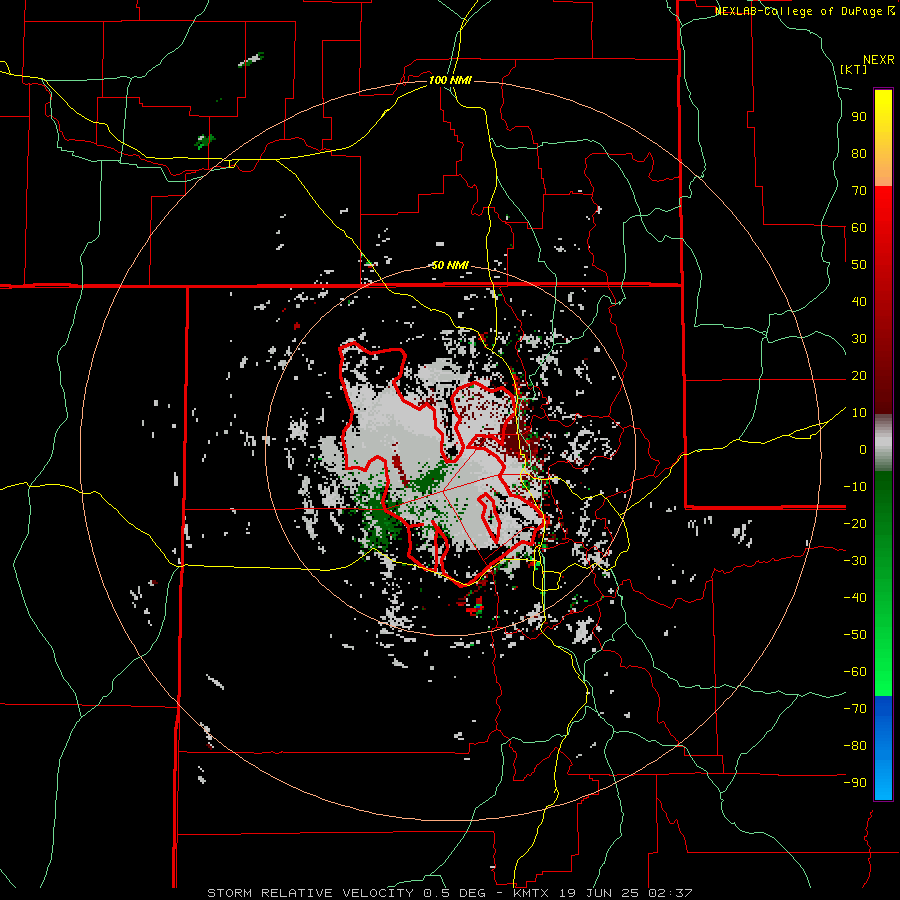Screen dimensions: 900x900
Task: Click the -30 value on velocity scale
Action: pos(855,561)
